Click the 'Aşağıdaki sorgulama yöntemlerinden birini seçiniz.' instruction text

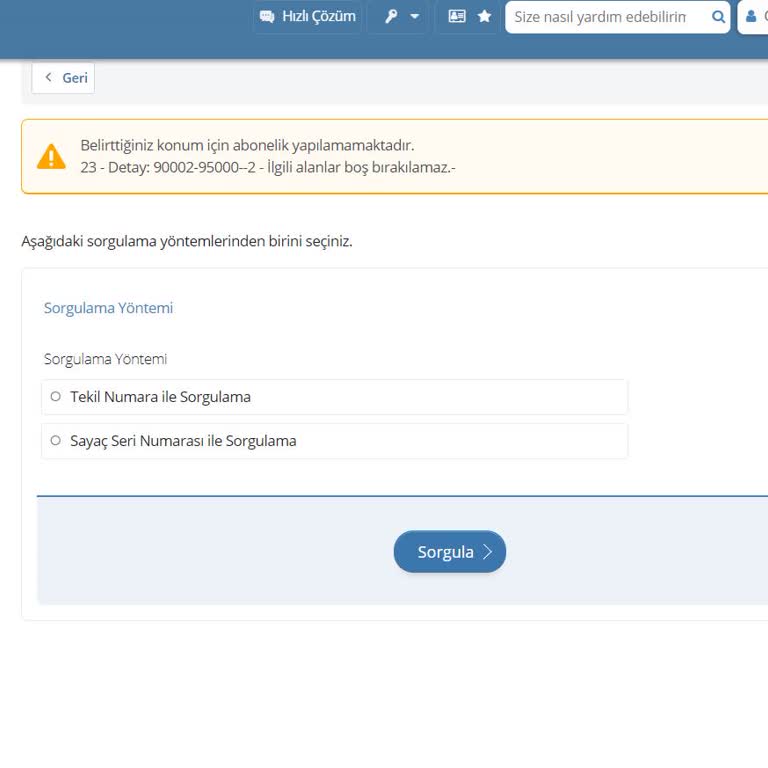pos(187,241)
